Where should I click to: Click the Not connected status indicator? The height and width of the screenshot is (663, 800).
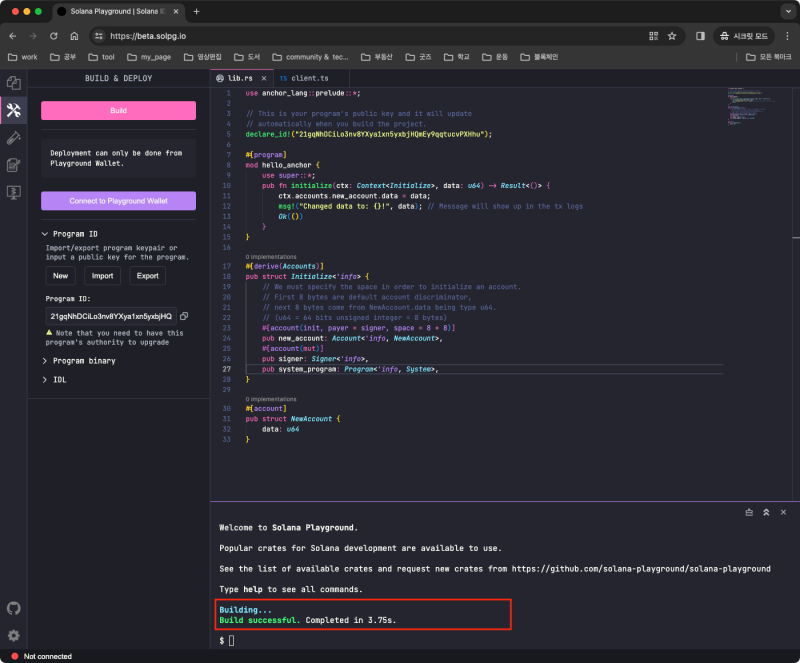click(x=42, y=656)
